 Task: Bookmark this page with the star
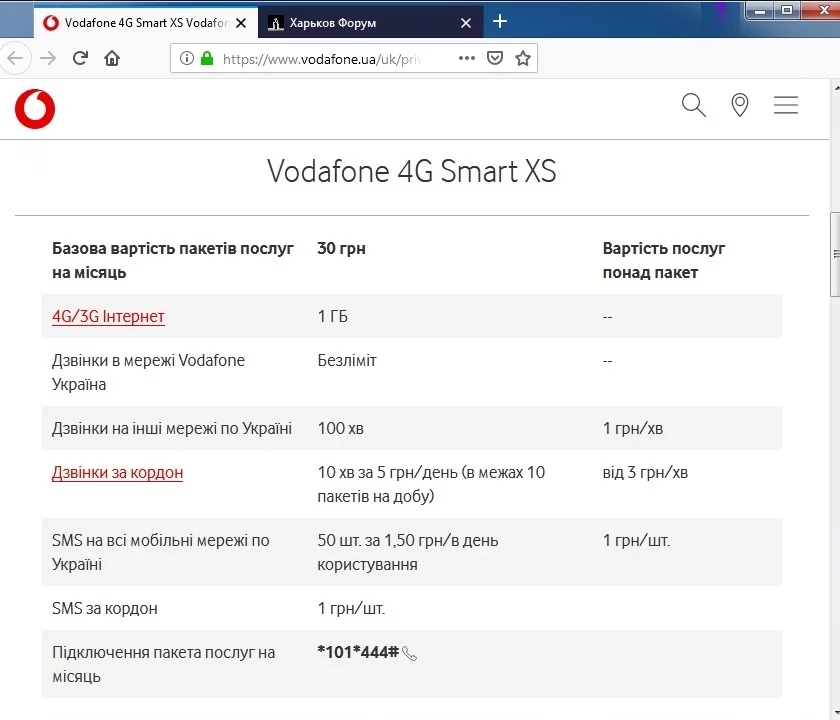pos(523,58)
